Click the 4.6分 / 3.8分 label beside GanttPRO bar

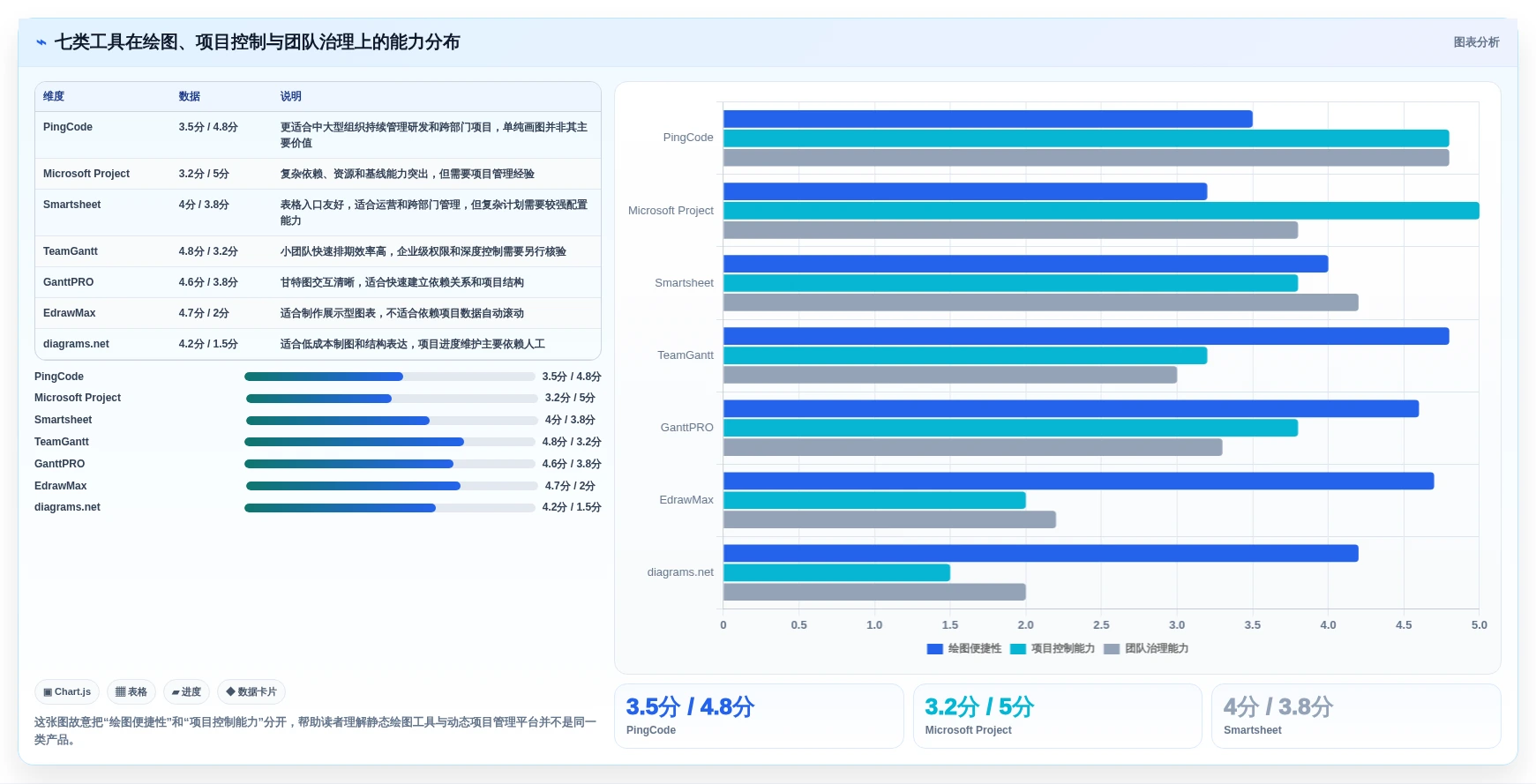(572, 464)
